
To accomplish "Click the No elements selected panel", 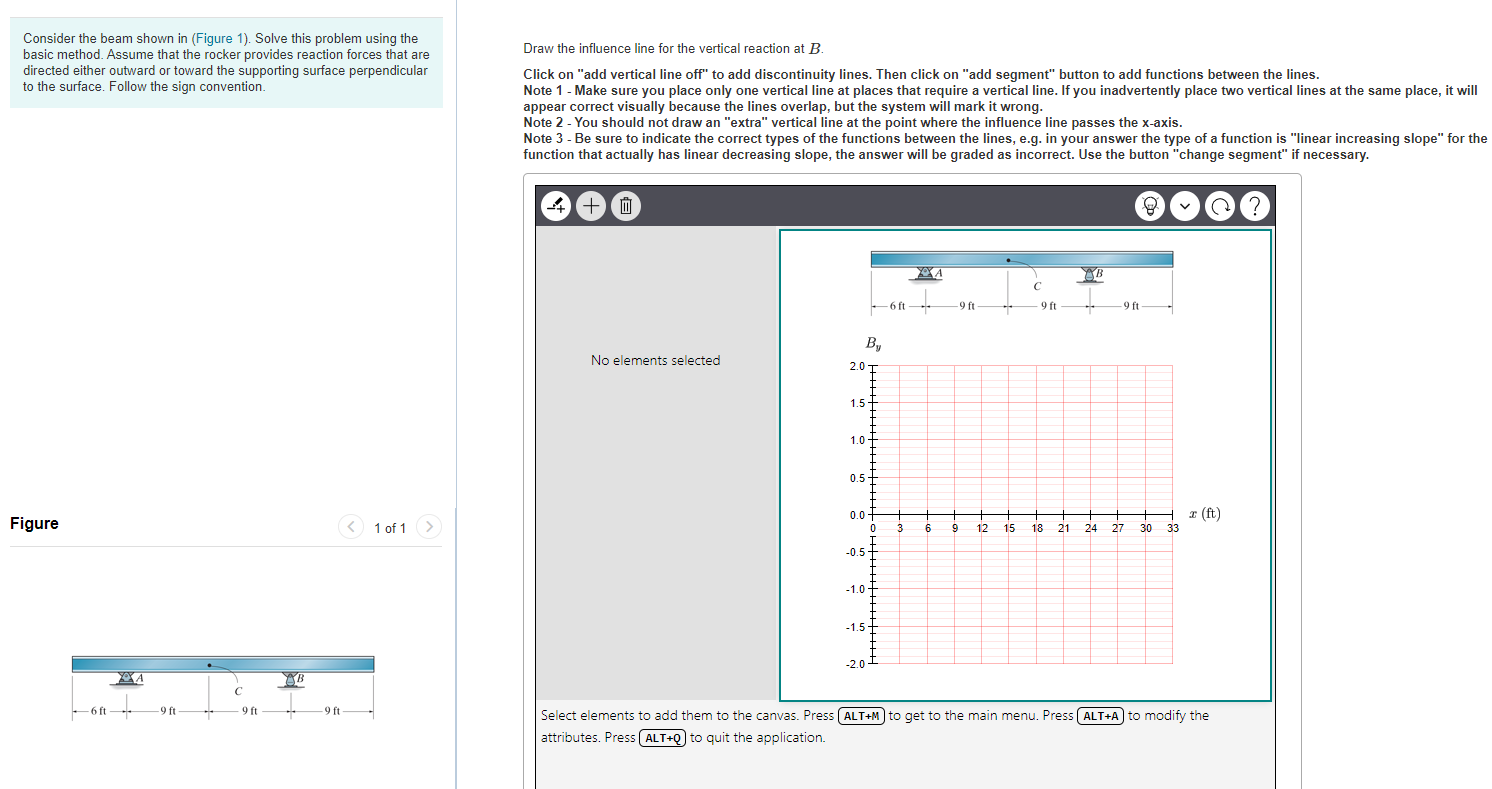I will [655, 360].
